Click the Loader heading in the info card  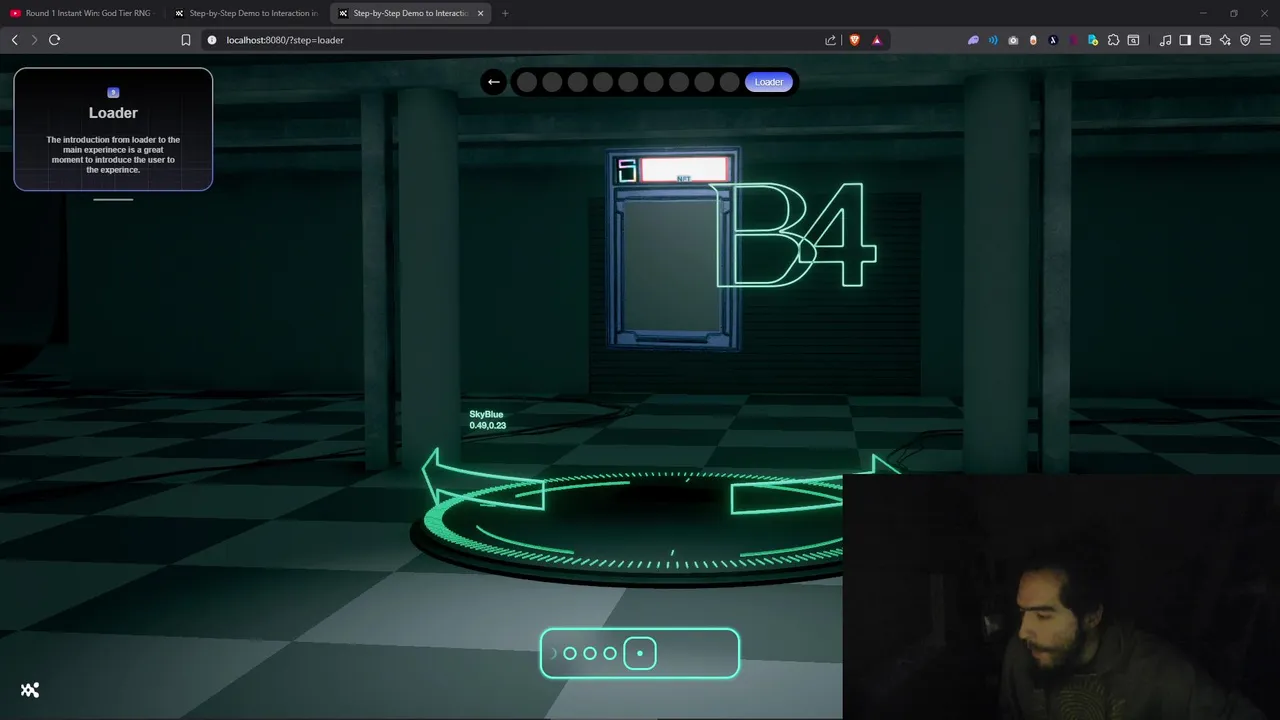click(x=113, y=113)
